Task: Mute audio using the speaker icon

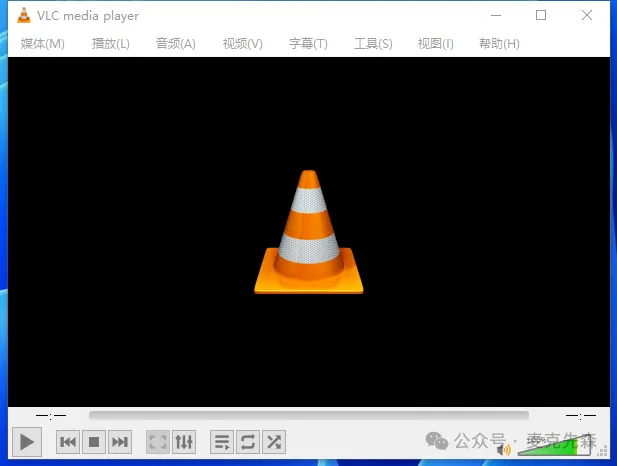Action: 503,449
